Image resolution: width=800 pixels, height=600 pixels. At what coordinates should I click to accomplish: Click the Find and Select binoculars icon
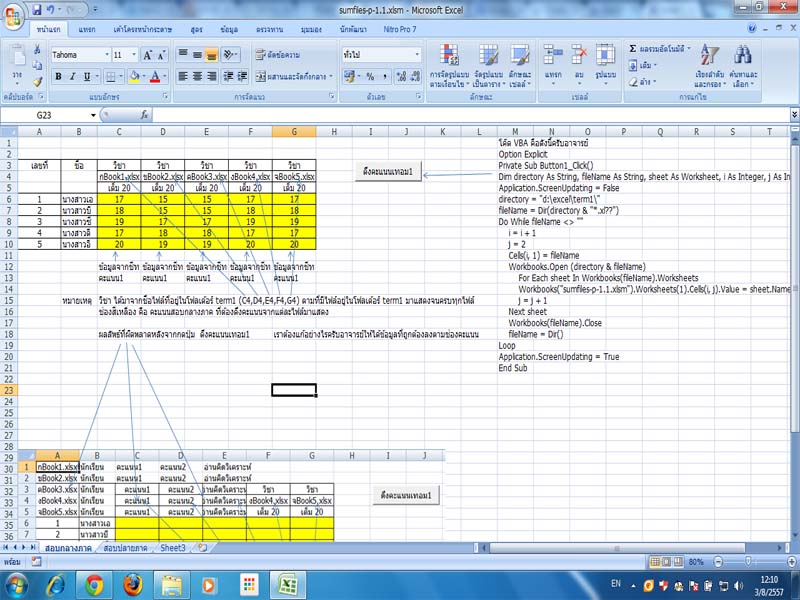click(743, 55)
